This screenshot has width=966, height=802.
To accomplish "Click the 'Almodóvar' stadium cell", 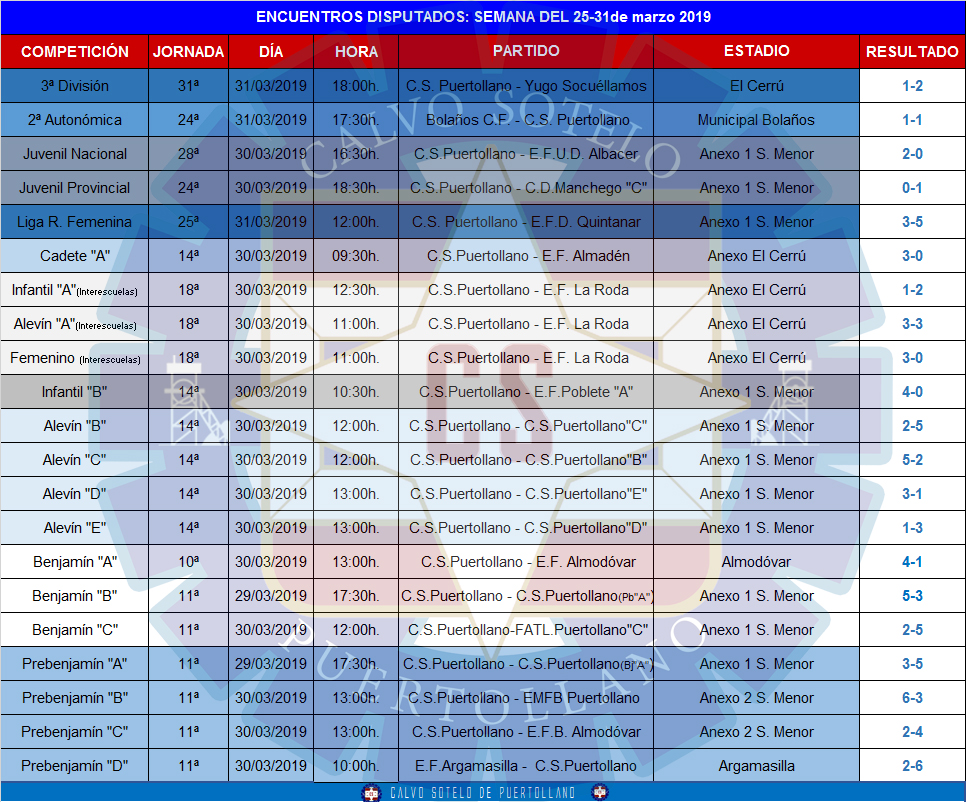I will coord(757,562).
